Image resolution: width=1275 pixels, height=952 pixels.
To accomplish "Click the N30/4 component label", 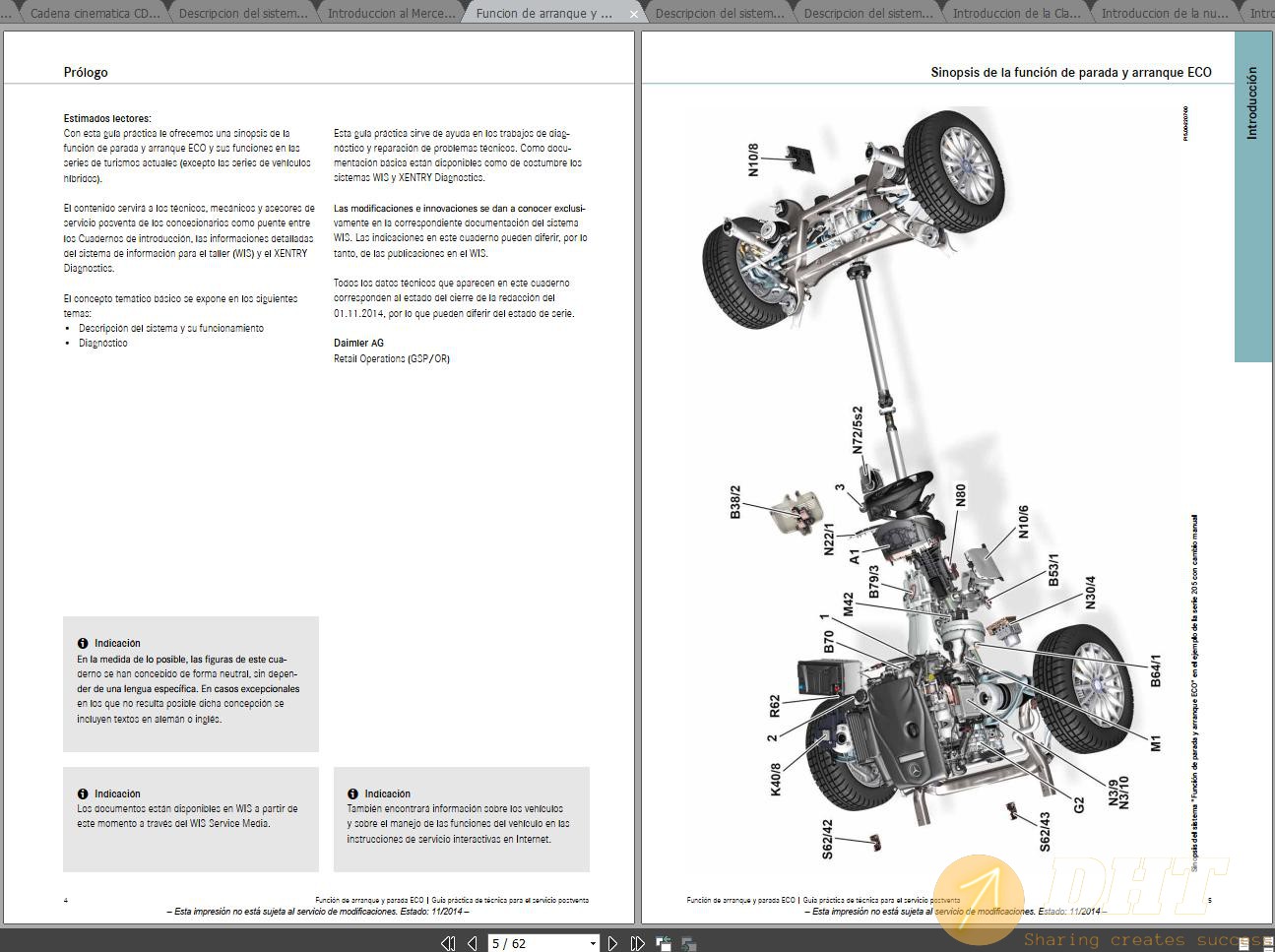I will coord(1090,593).
